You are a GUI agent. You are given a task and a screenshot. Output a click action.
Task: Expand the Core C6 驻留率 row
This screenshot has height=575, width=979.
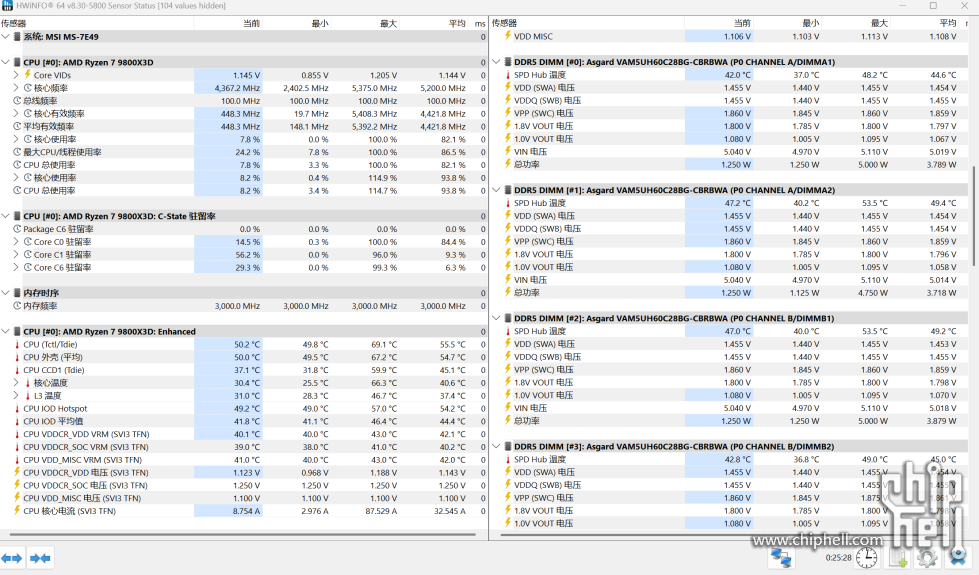tap(16, 267)
